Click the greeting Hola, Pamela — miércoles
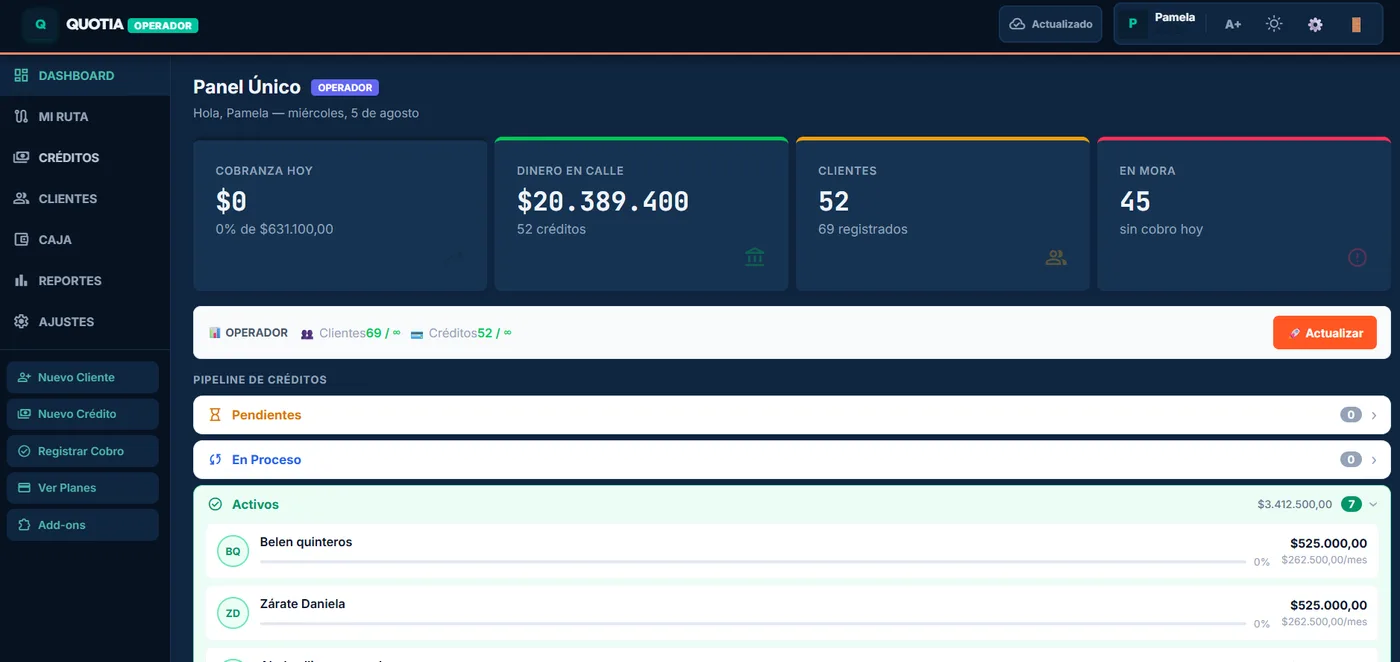Viewport: 1400px width, 662px height. click(306, 113)
